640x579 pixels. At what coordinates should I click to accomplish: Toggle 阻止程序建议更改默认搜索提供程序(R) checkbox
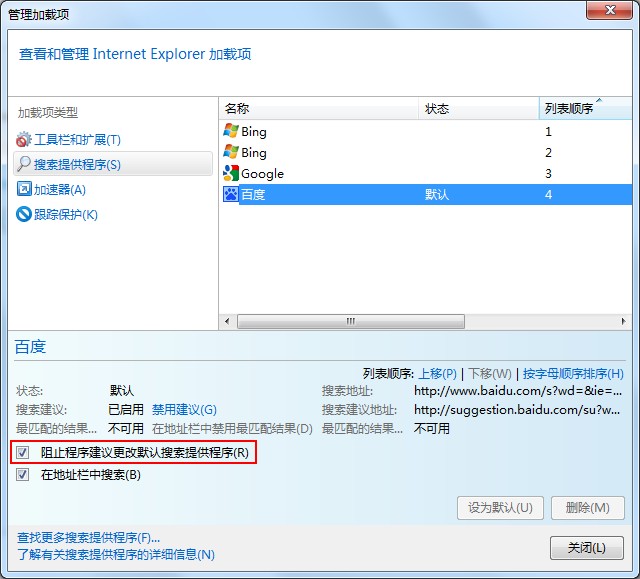22,452
